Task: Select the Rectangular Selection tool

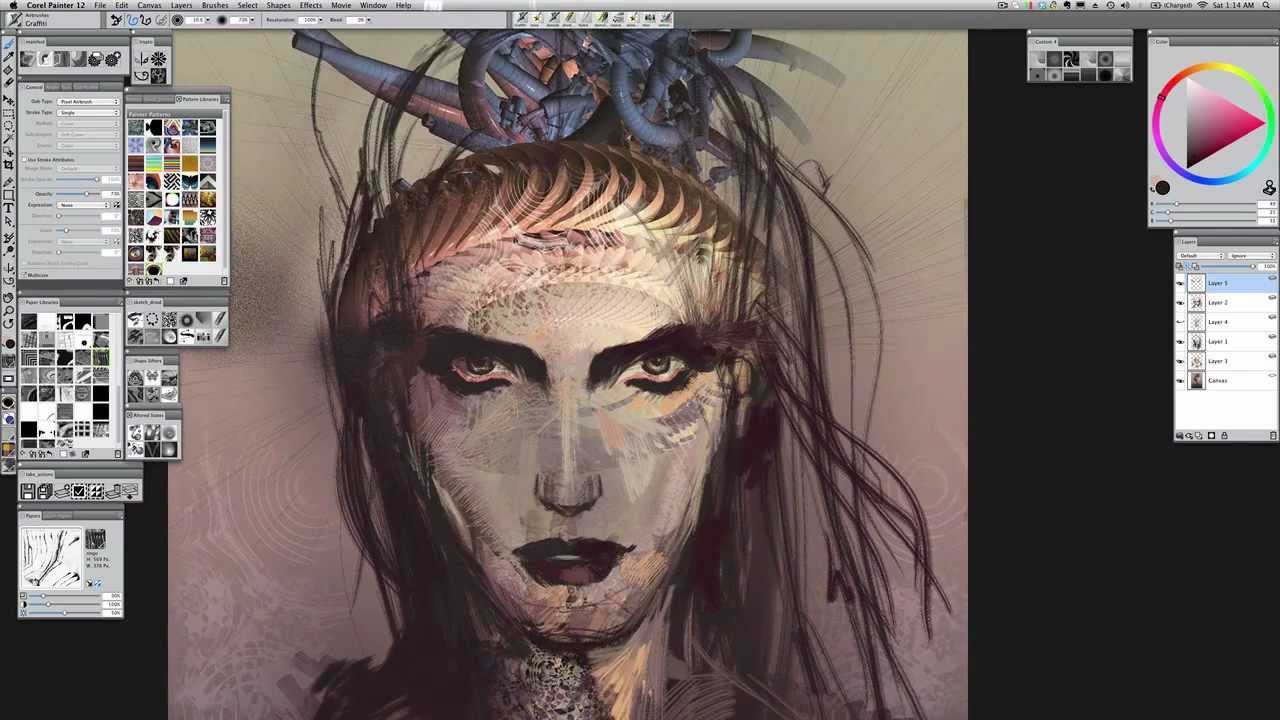Action: pyautogui.click(x=9, y=113)
